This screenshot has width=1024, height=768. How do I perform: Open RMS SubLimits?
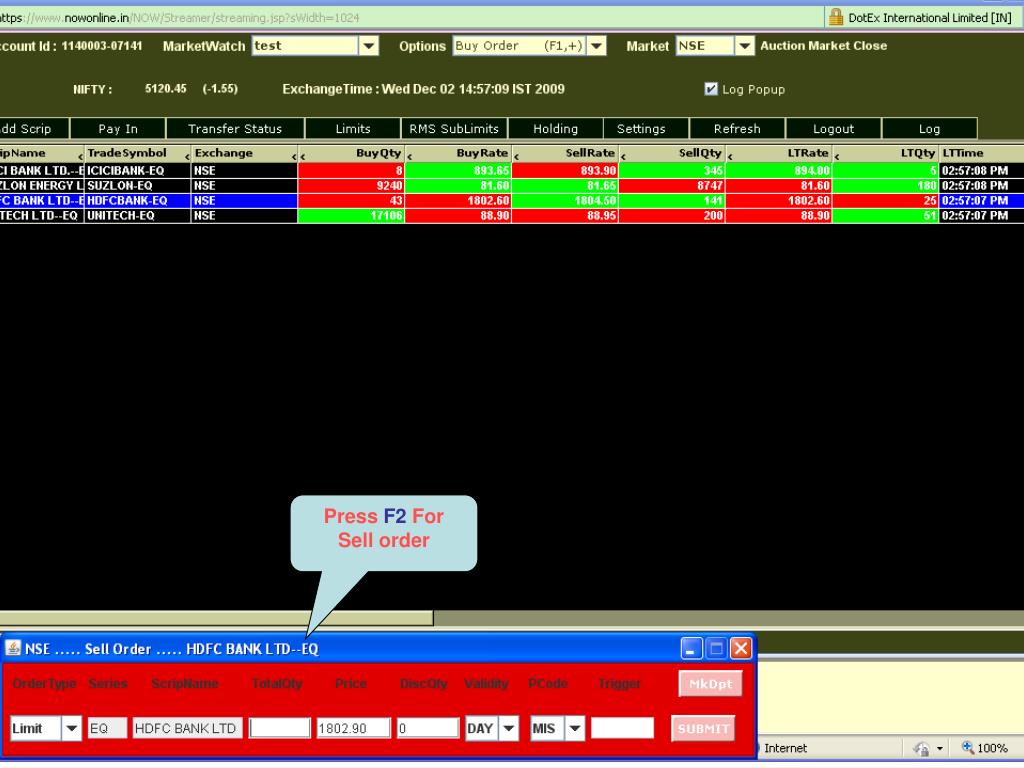coord(454,129)
